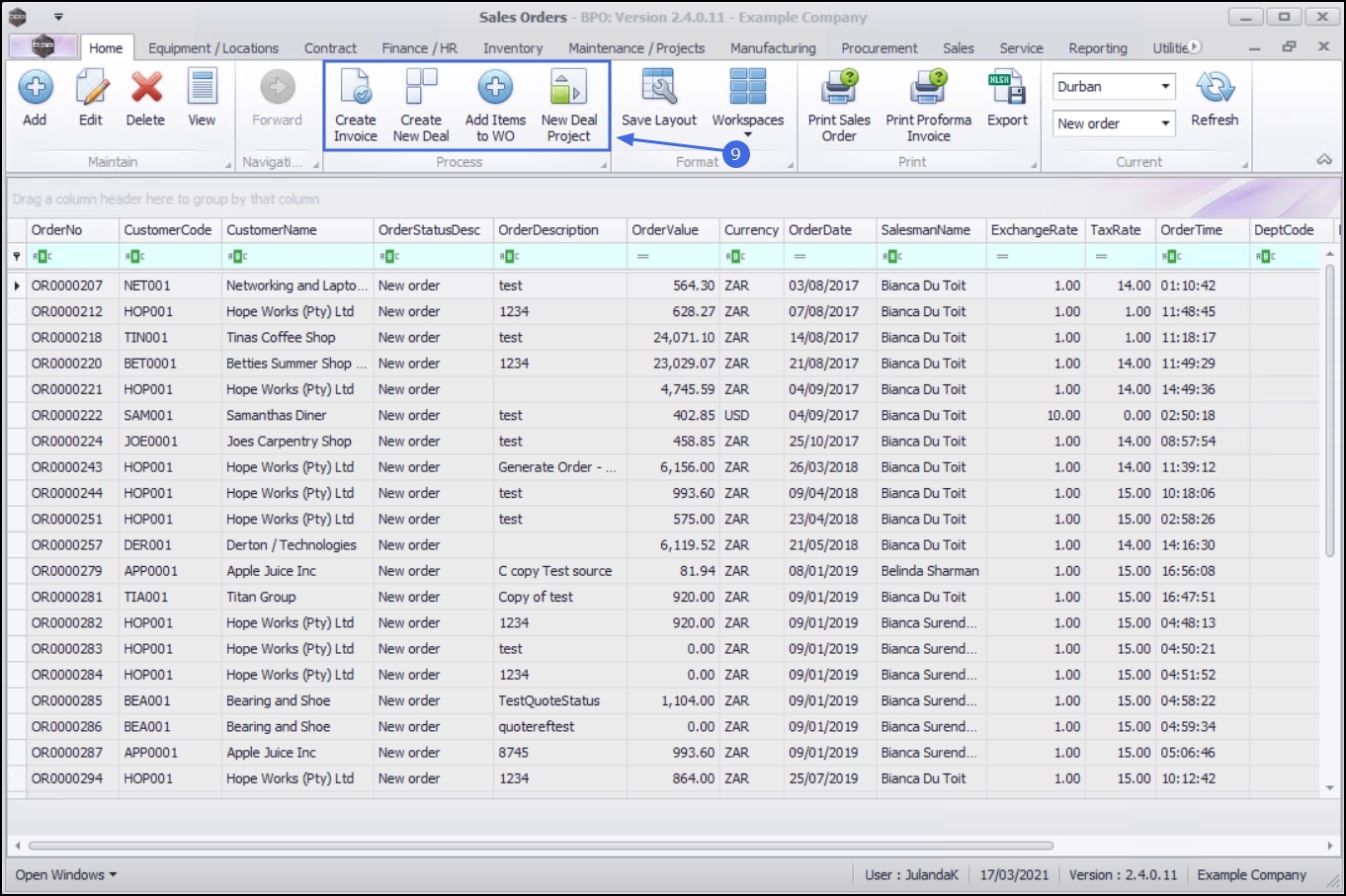Screen dimensions: 1346x896
Task: Open the Reporting tab
Action: pos(1097,48)
